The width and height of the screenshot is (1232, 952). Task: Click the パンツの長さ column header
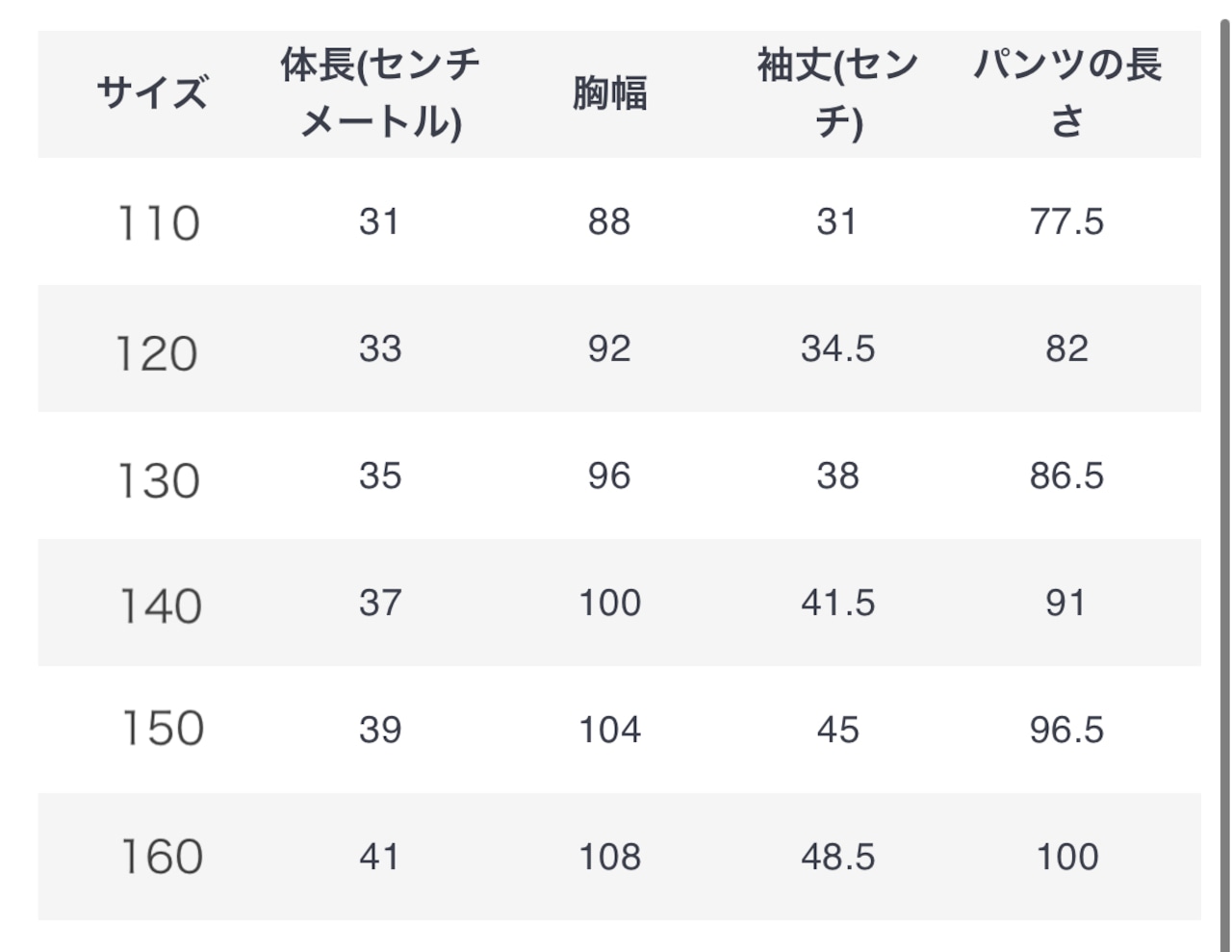pyautogui.click(x=1066, y=94)
